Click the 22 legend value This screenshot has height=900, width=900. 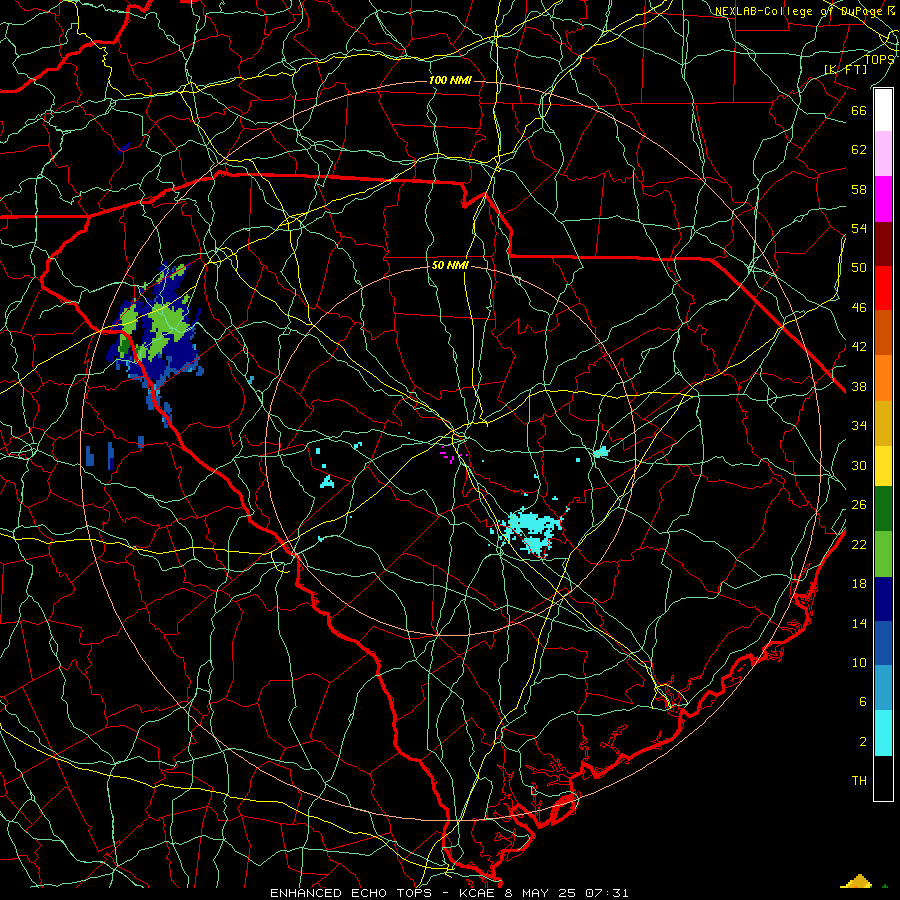coord(859,544)
